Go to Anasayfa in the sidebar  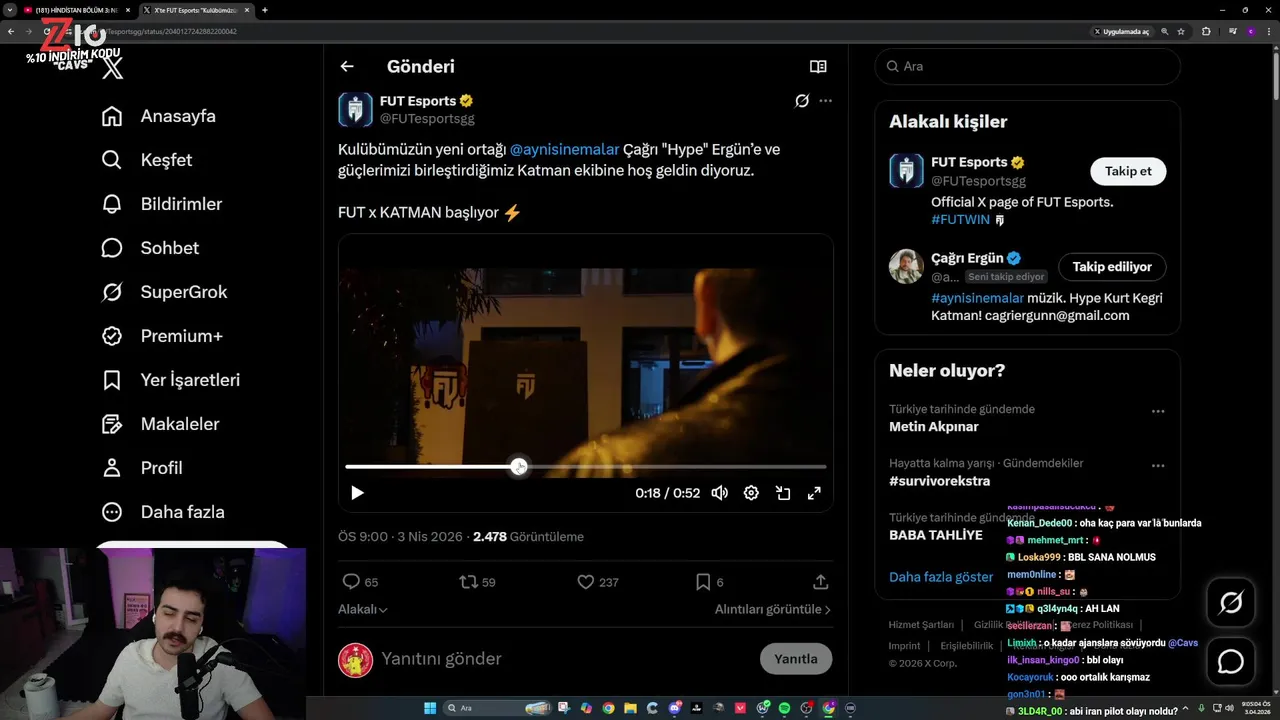point(159,116)
